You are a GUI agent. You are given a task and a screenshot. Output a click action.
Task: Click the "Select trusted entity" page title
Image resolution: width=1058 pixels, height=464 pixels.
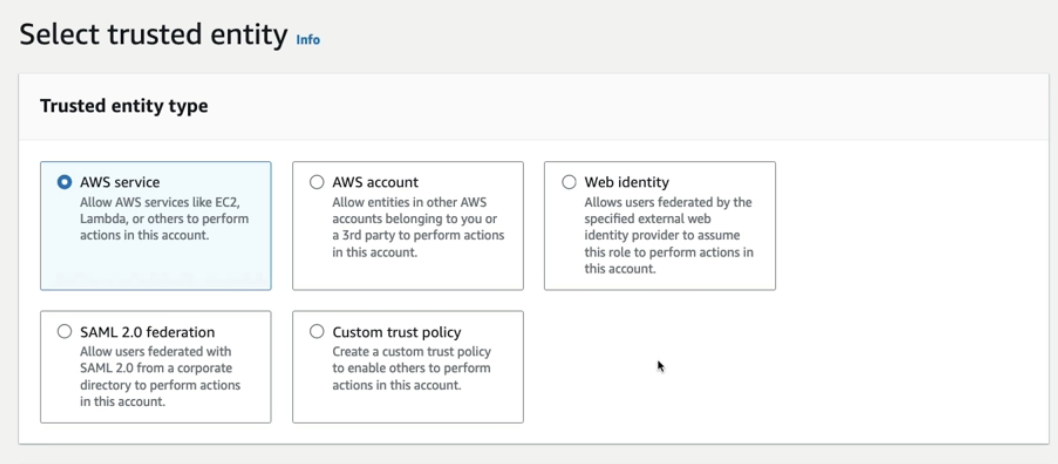153,36
